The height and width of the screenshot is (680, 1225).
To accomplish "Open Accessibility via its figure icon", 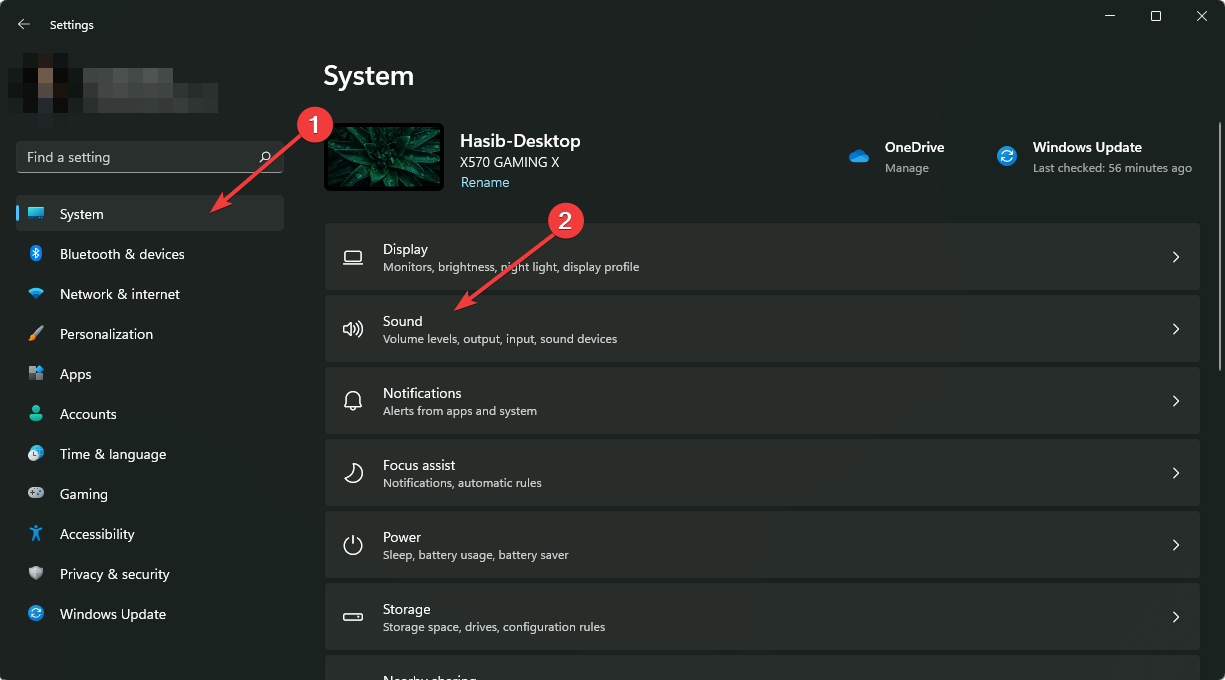I will click(x=36, y=534).
